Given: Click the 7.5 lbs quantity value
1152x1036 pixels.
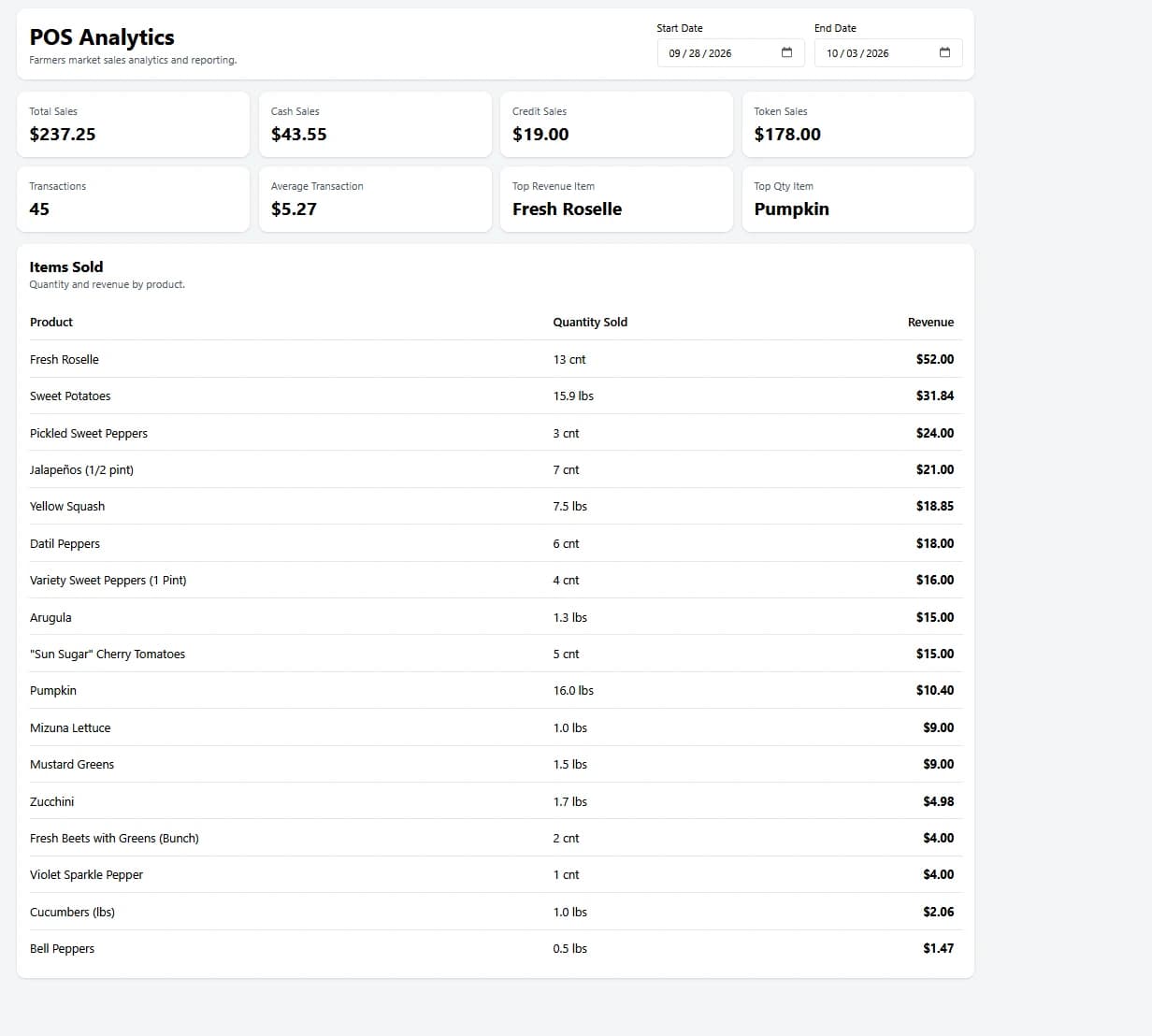Looking at the screenshot, I should 570,506.
